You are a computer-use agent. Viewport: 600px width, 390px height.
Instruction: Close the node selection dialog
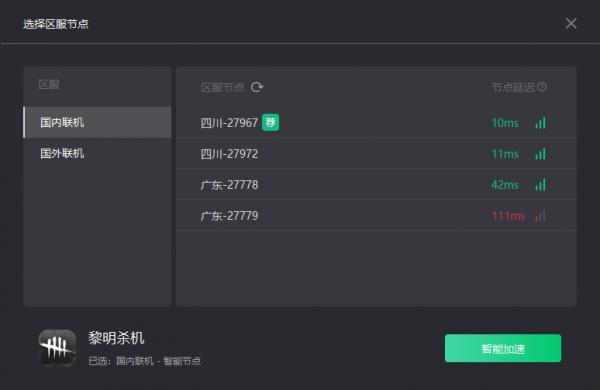(571, 23)
